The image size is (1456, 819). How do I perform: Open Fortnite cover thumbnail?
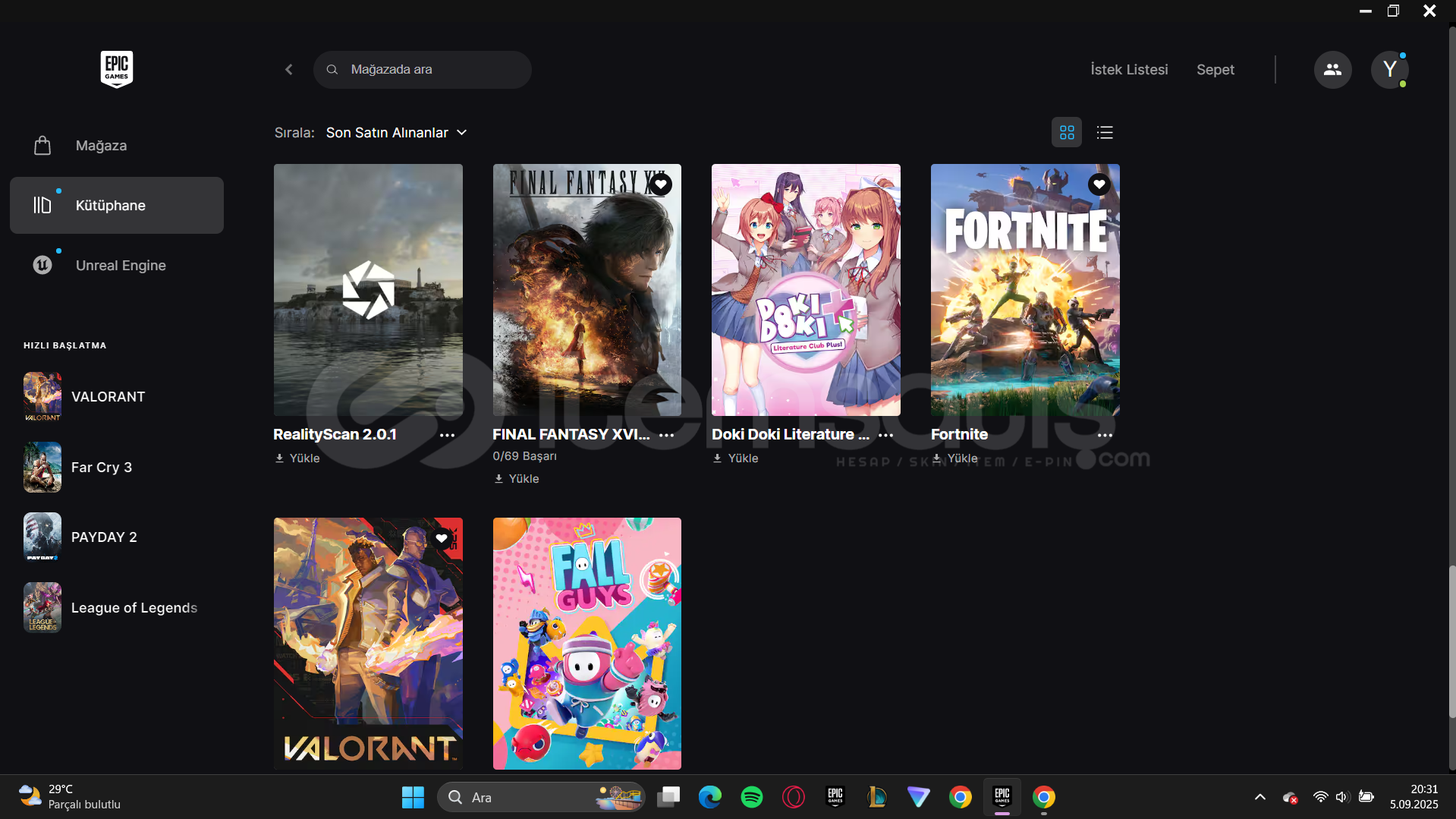pyautogui.click(x=1025, y=290)
